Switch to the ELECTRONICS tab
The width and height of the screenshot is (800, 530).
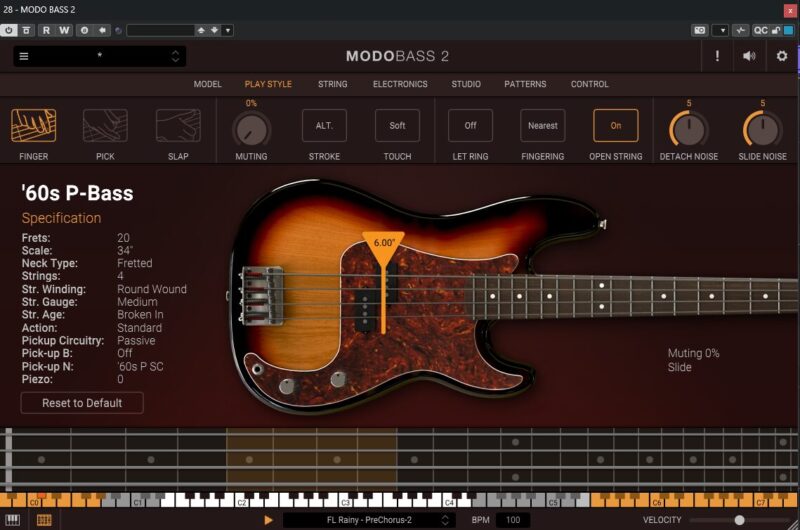[400, 84]
